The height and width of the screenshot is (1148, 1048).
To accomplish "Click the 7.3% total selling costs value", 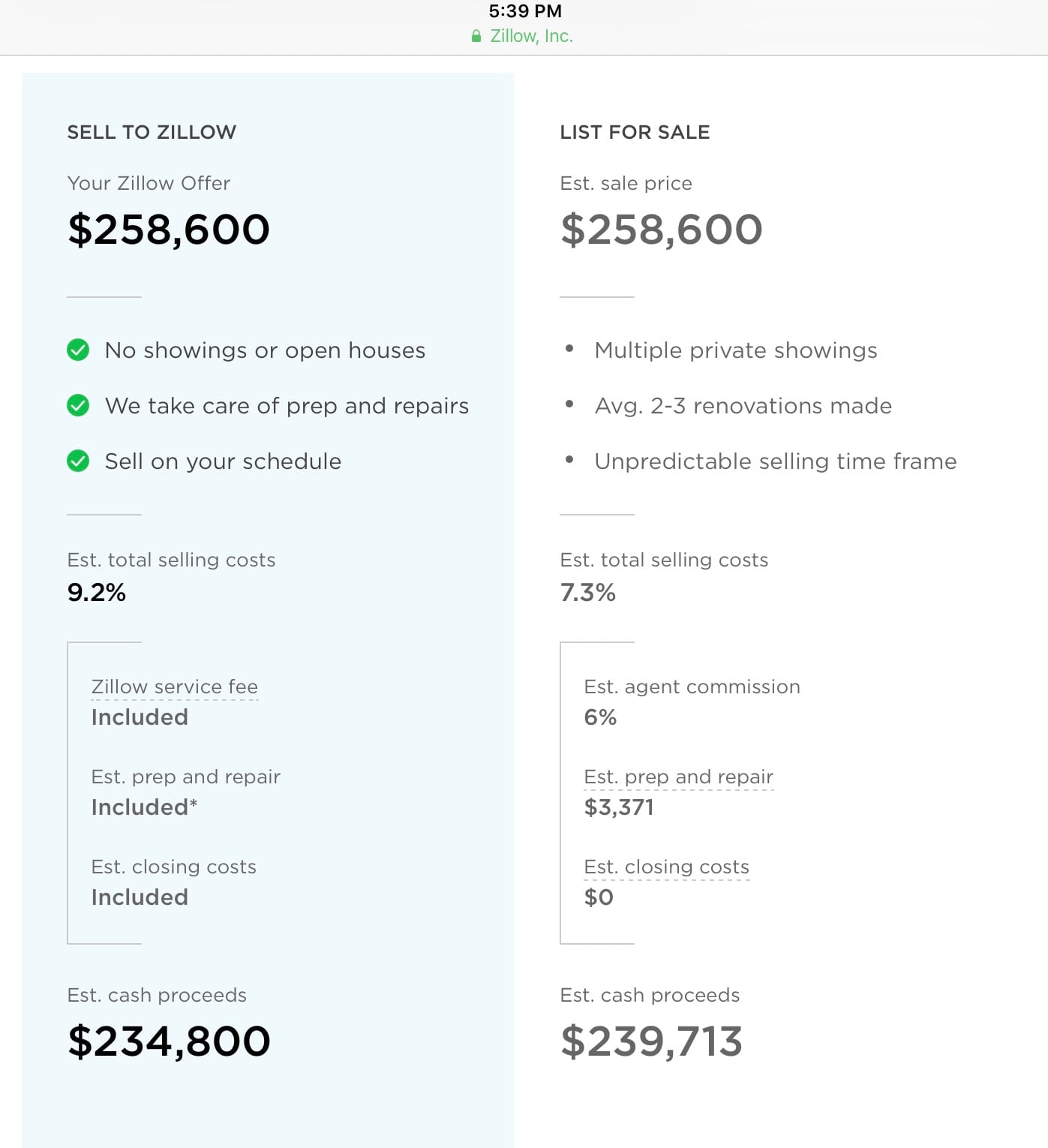I will click(587, 592).
